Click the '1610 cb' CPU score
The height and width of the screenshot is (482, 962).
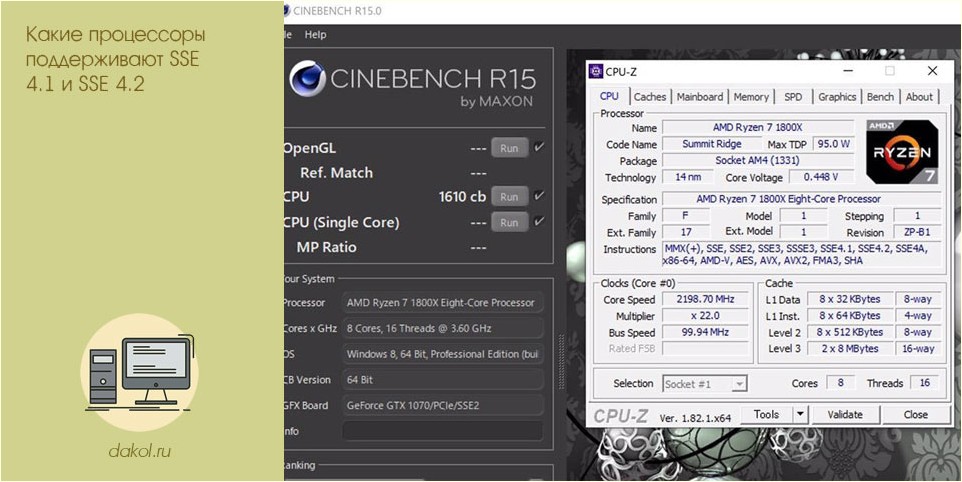462,197
